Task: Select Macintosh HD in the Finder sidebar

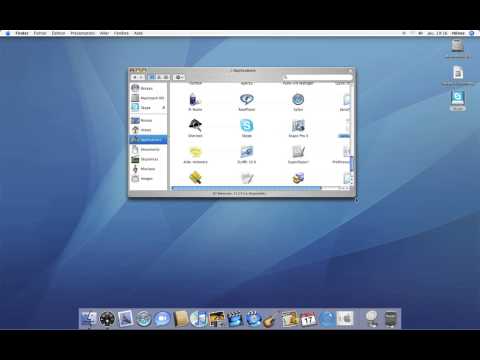Action: point(148,98)
